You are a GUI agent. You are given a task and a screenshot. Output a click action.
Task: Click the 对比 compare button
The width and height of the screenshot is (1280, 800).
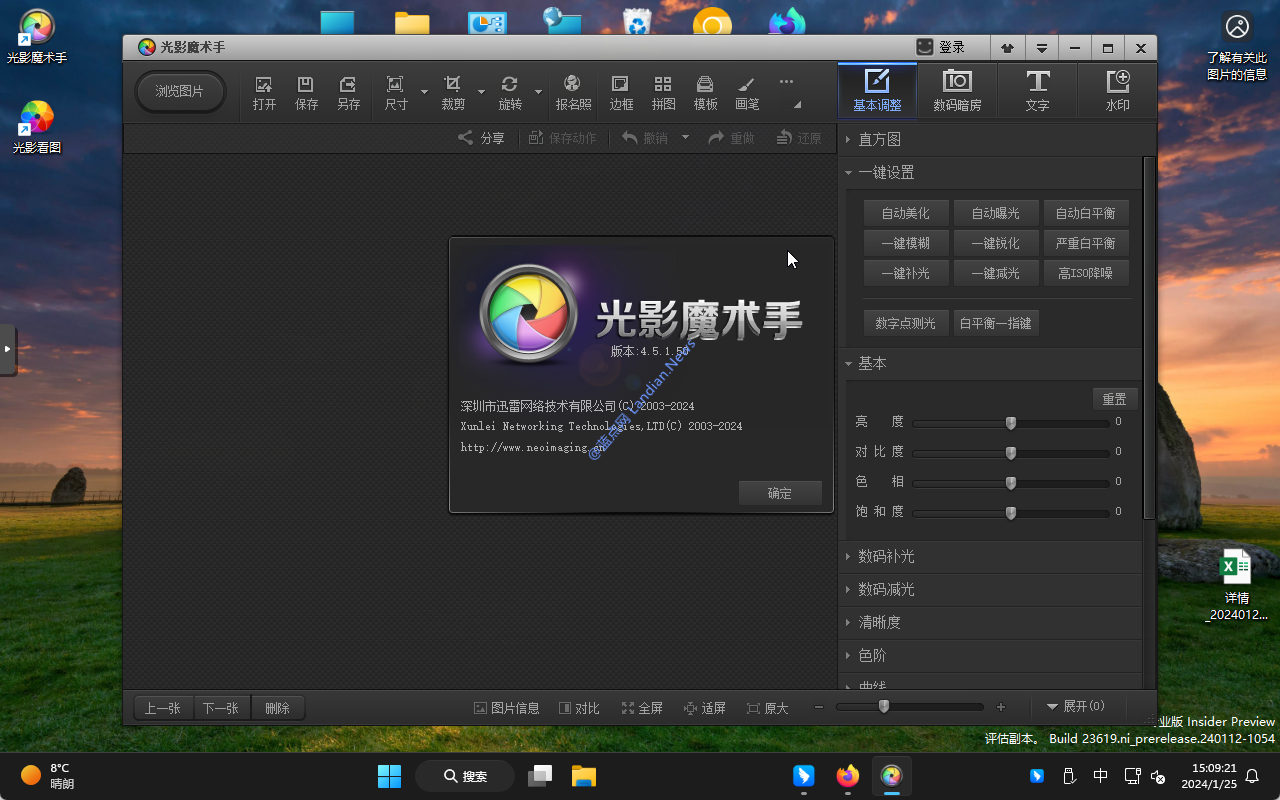pyautogui.click(x=579, y=708)
